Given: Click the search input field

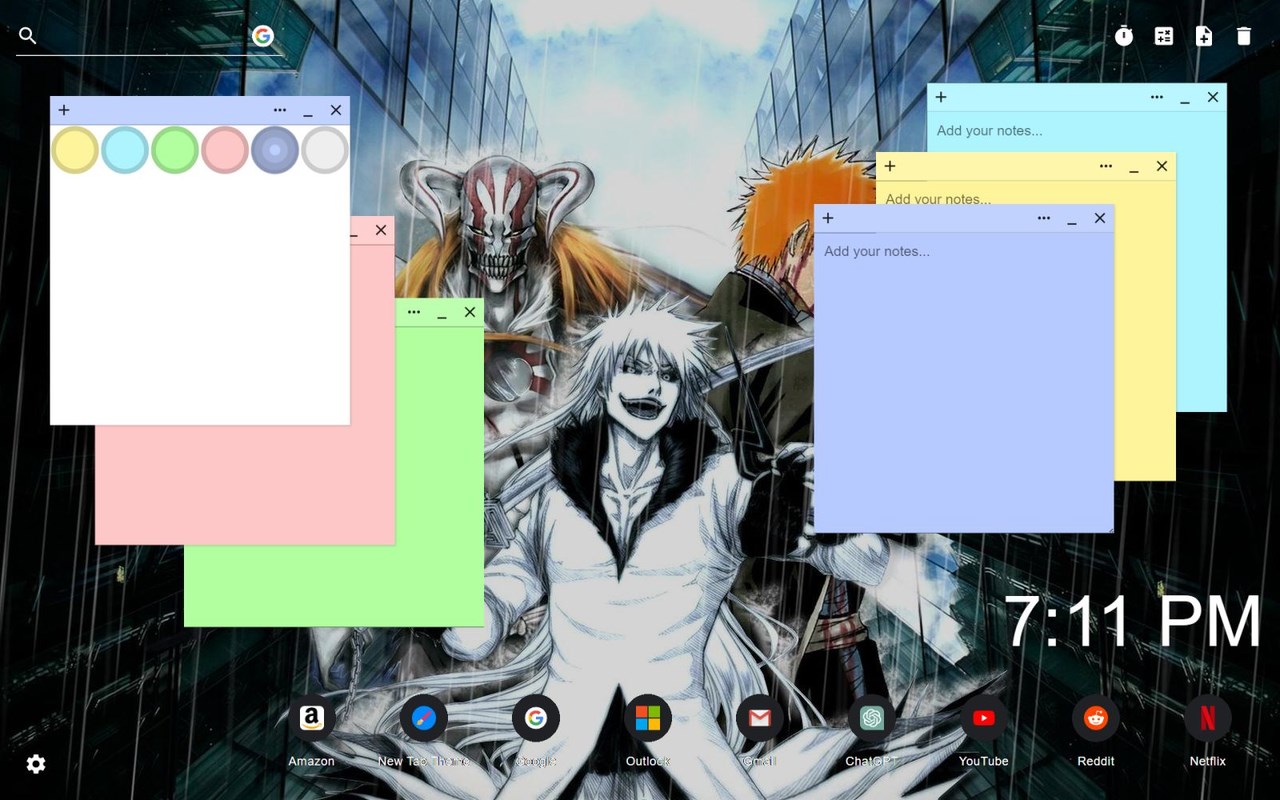Looking at the screenshot, I should [x=145, y=36].
